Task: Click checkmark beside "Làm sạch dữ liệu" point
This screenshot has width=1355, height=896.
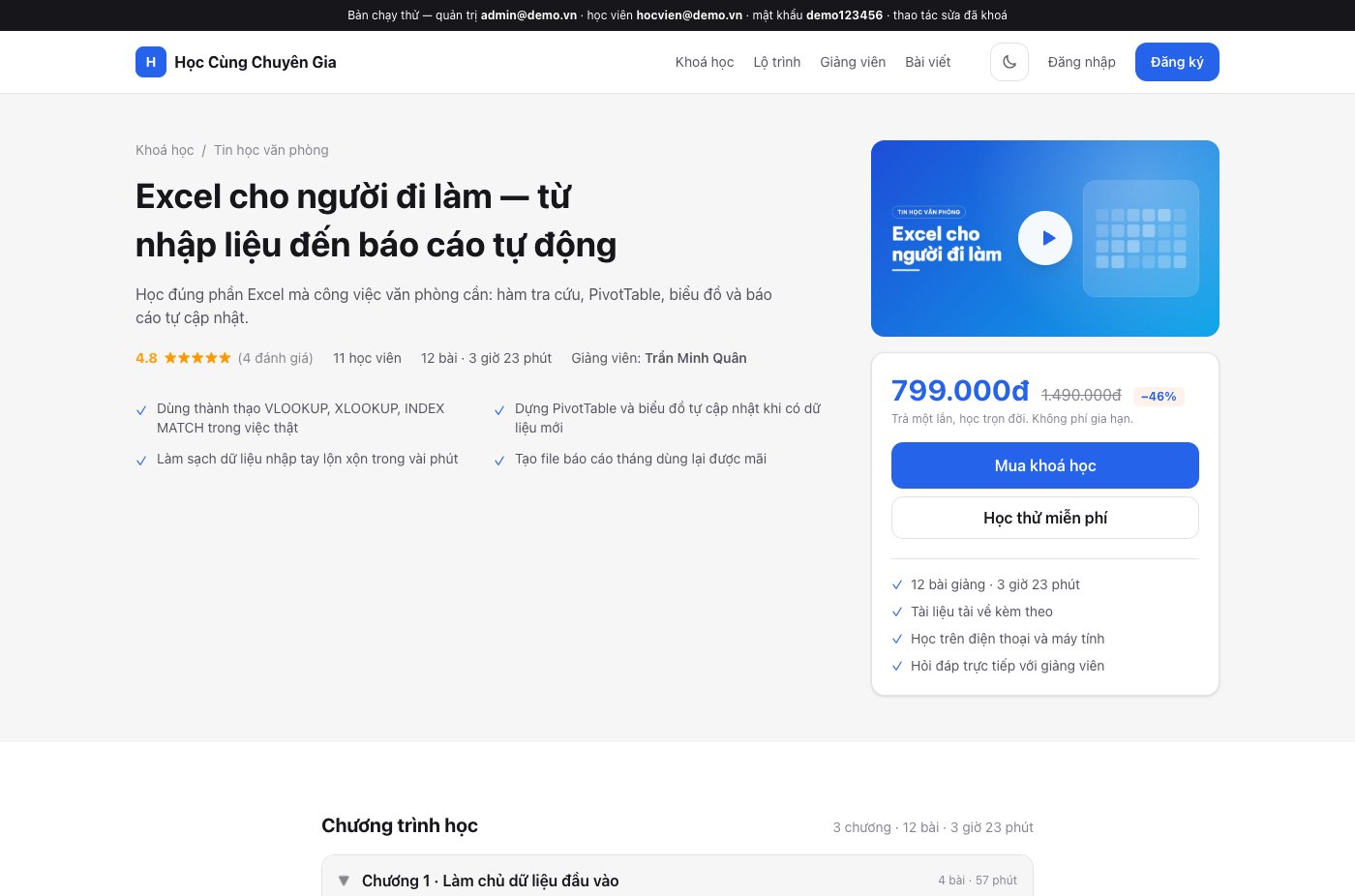Action: point(141,461)
